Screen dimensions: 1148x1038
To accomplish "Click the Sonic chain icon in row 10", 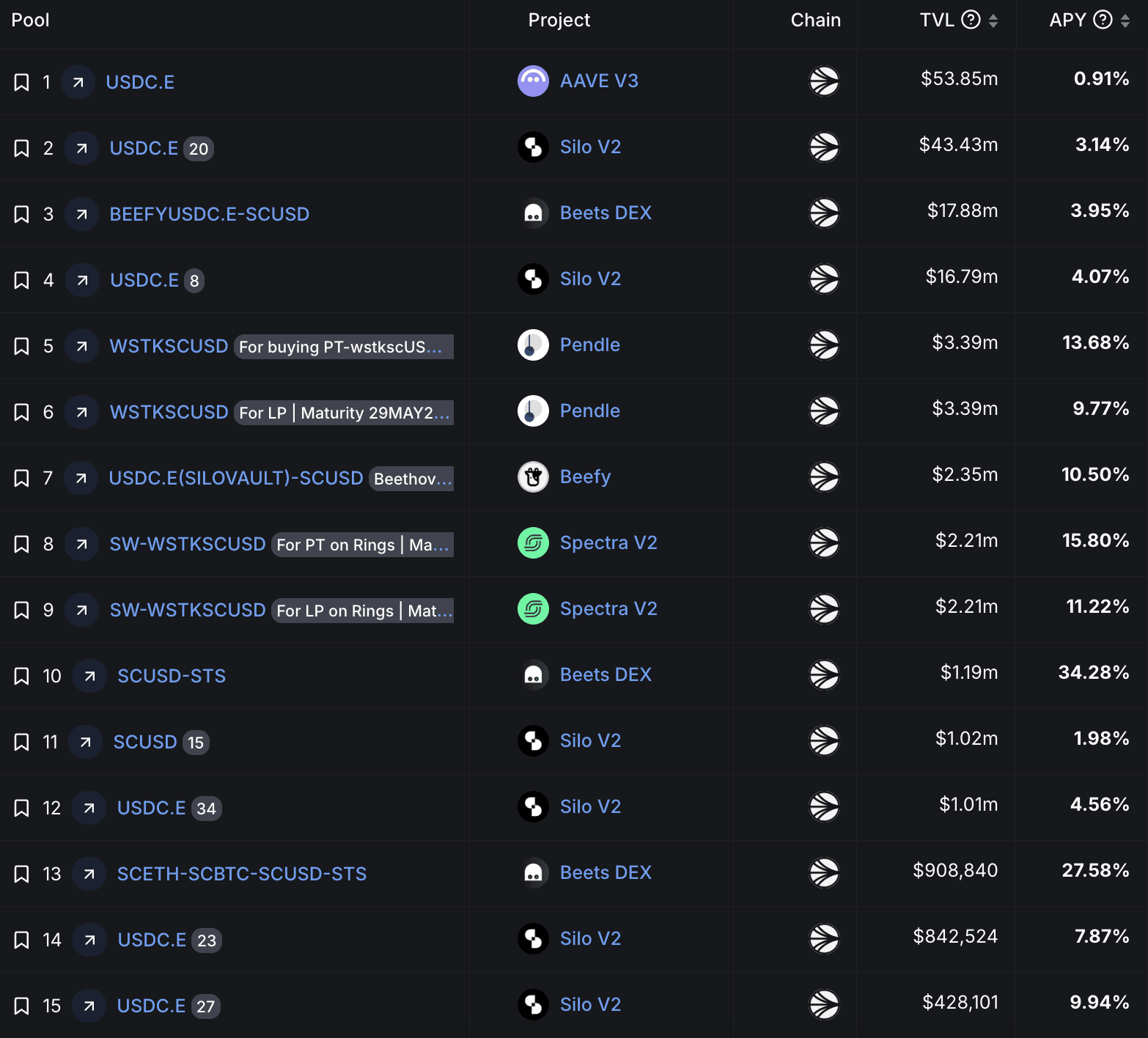I will click(823, 674).
